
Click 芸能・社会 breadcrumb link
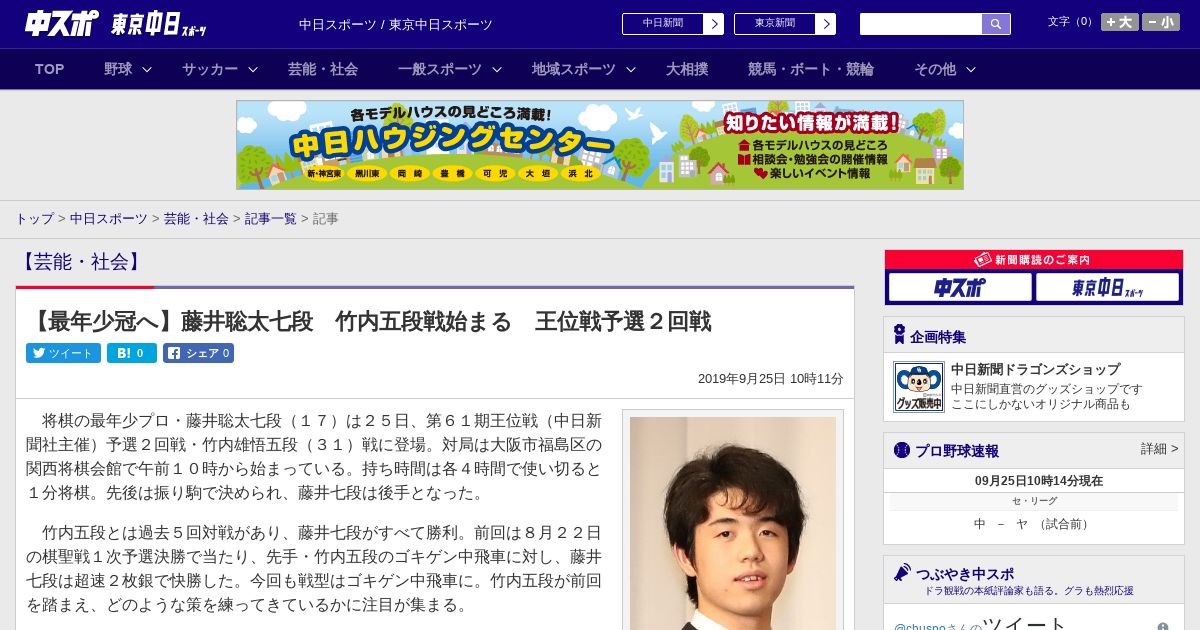coord(196,218)
